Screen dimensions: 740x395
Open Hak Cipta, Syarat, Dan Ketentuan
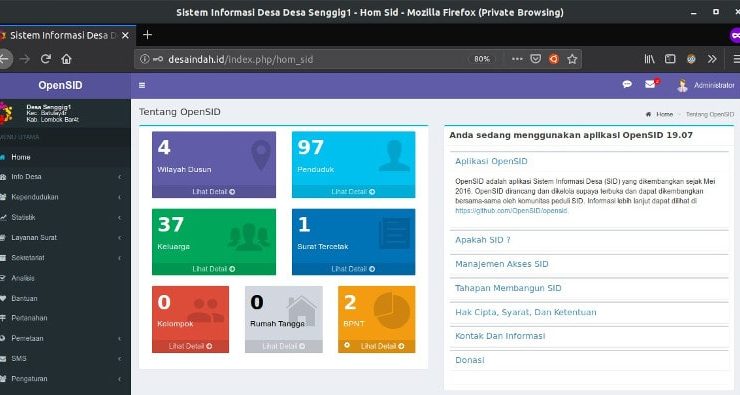(x=525, y=312)
